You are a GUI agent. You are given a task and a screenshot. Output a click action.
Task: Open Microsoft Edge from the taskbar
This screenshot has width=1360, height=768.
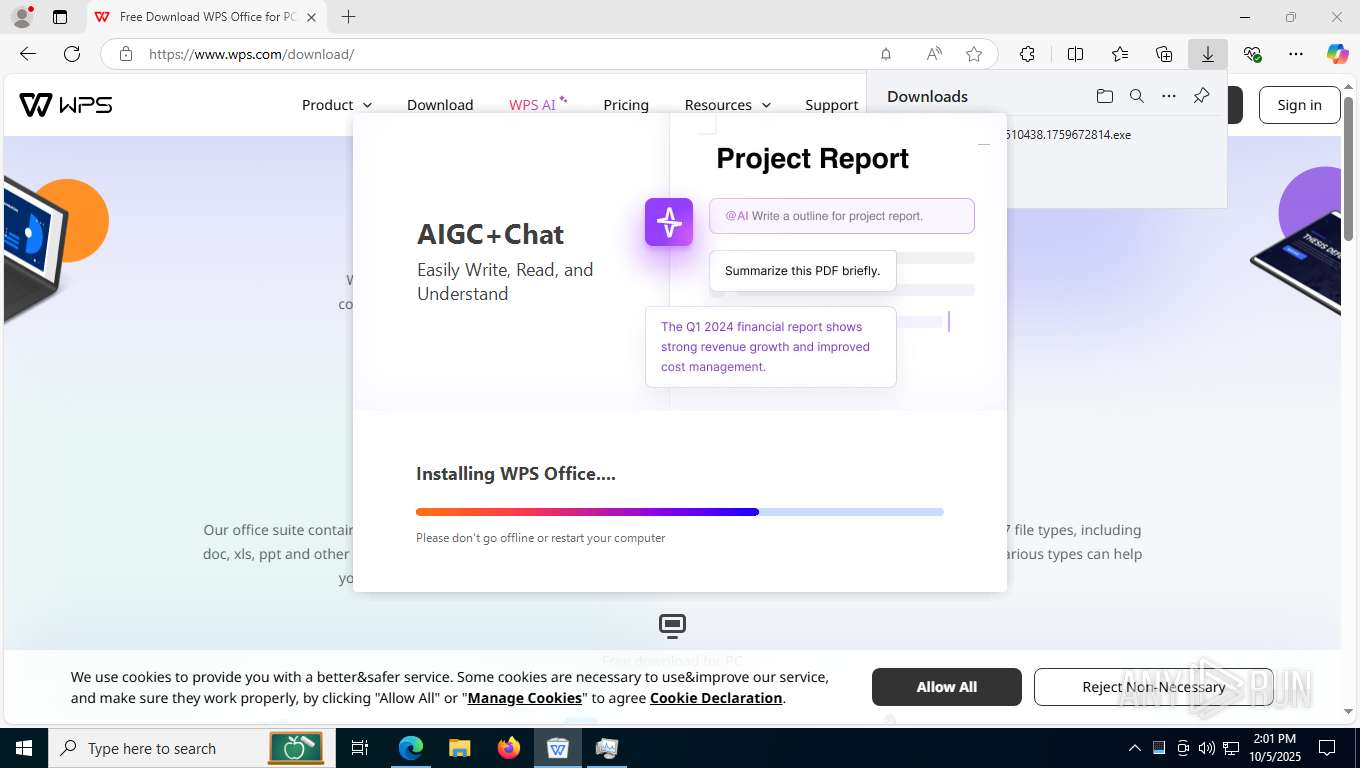(411, 748)
